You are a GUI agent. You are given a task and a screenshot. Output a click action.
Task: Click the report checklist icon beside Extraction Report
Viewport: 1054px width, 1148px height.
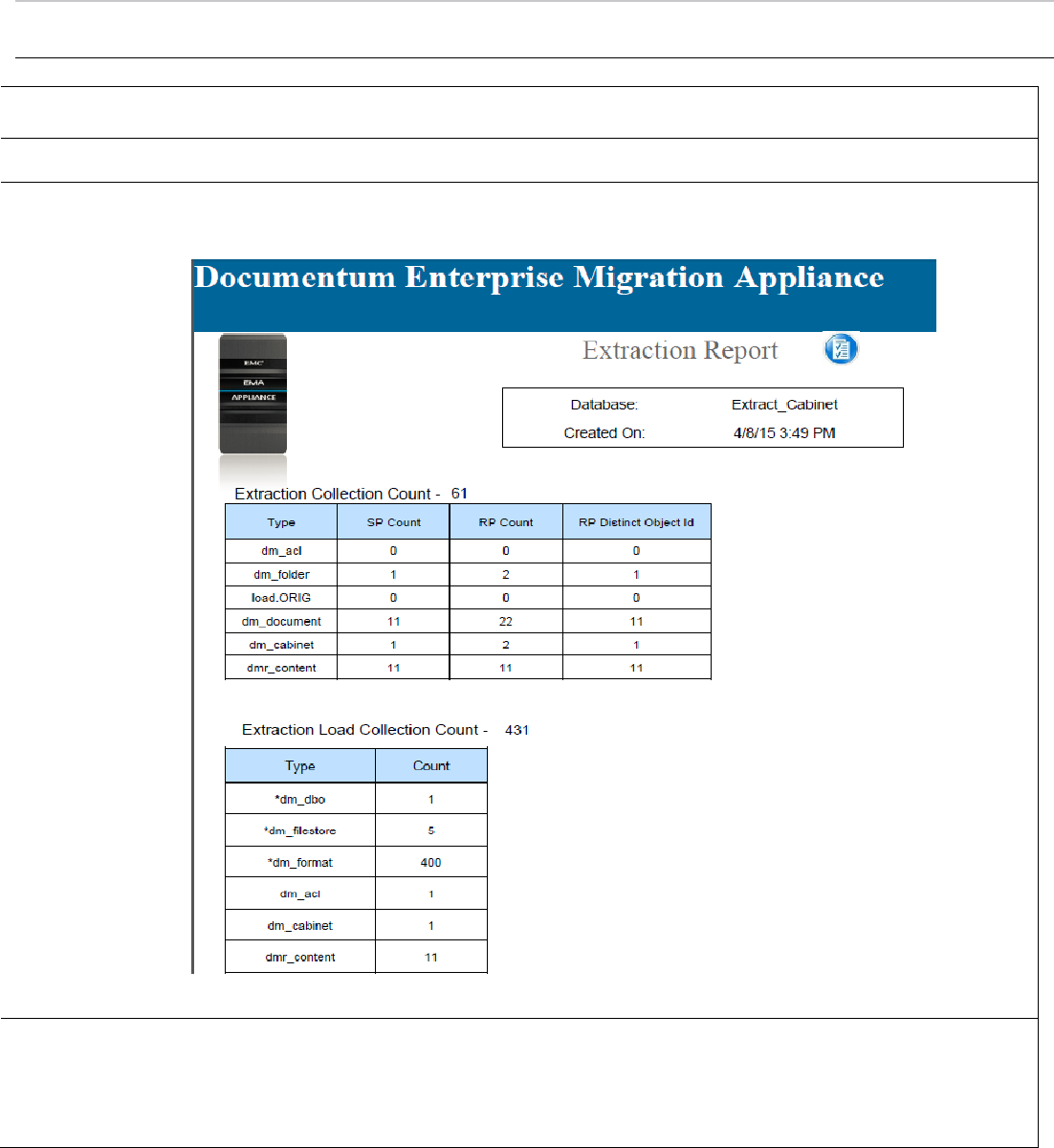coord(841,349)
